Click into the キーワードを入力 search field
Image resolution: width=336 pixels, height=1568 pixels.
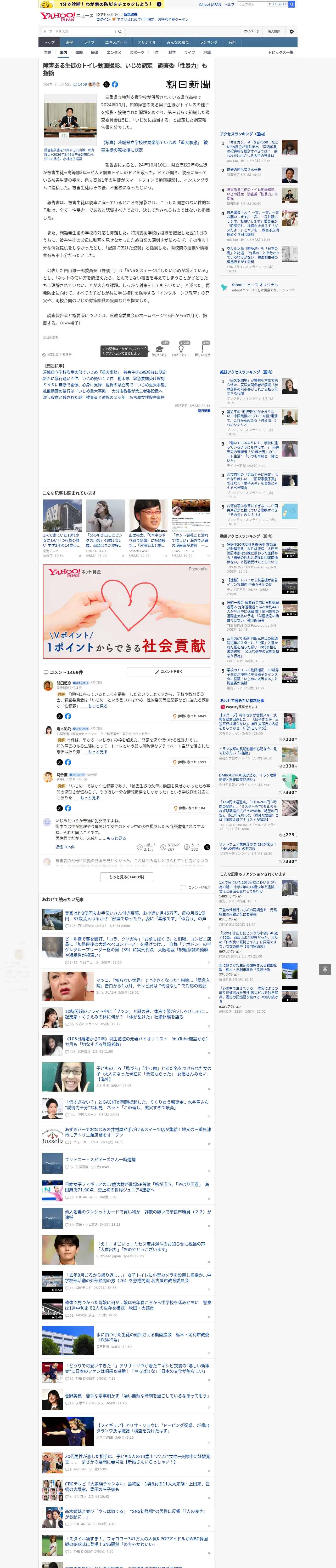(79, 32)
